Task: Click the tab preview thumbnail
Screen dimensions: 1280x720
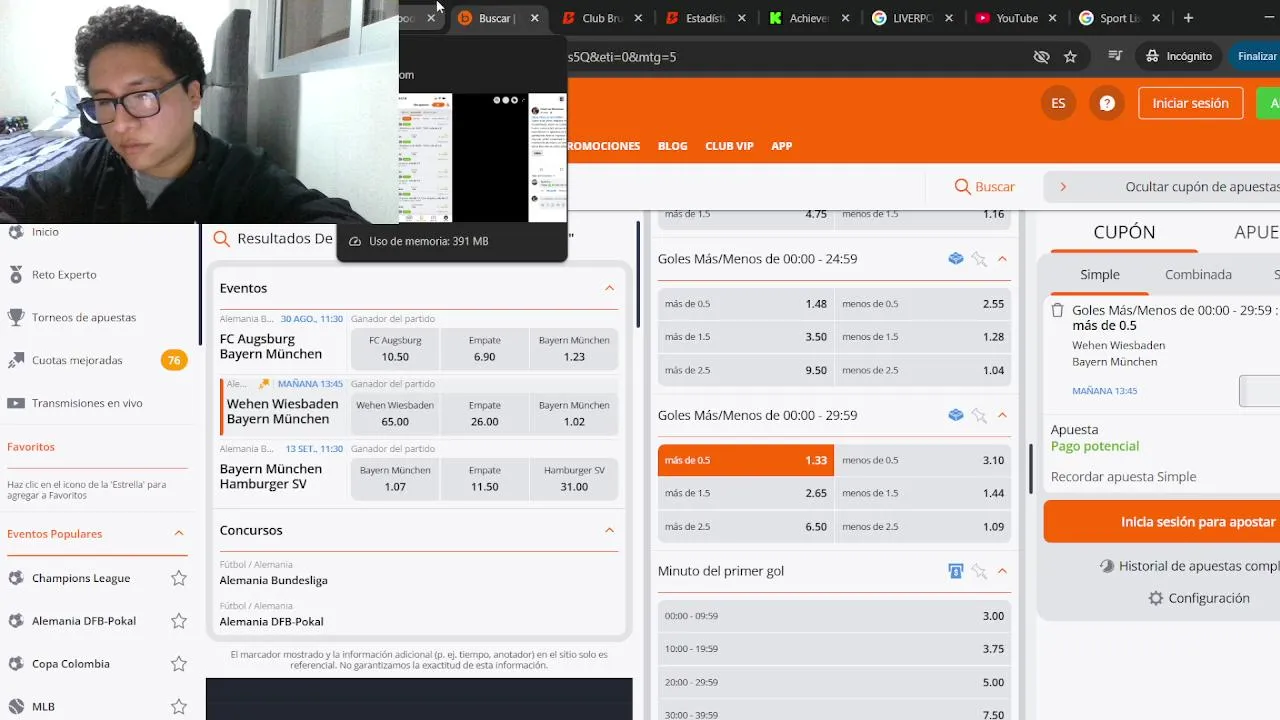Action: (x=483, y=158)
